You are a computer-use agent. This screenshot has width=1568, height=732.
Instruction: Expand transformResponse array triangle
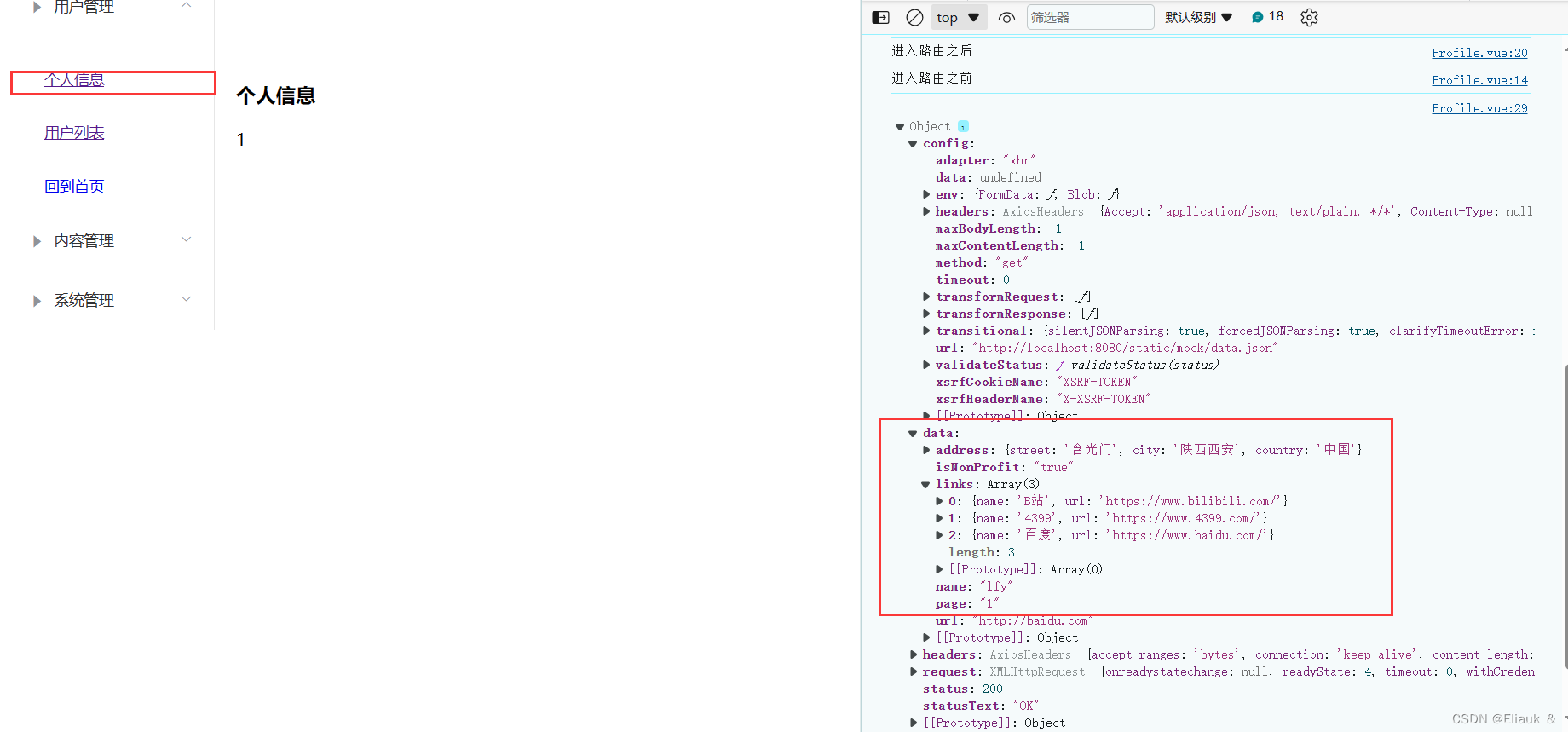pyautogui.click(x=926, y=314)
